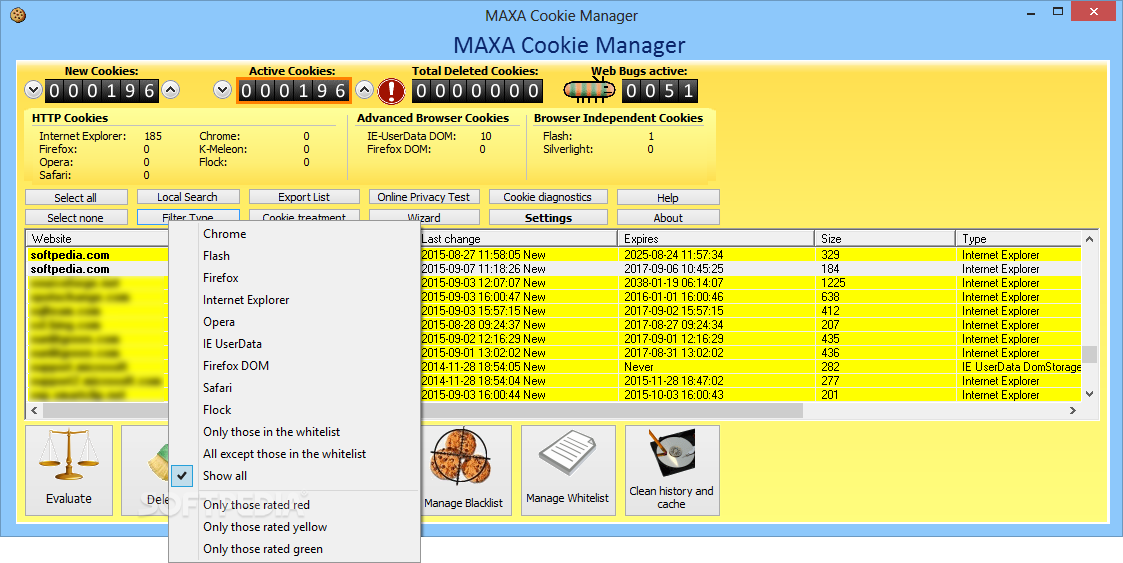The image size is (1123, 563).
Task: Select IE UserData filter entry
Action: tap(294, 344)
